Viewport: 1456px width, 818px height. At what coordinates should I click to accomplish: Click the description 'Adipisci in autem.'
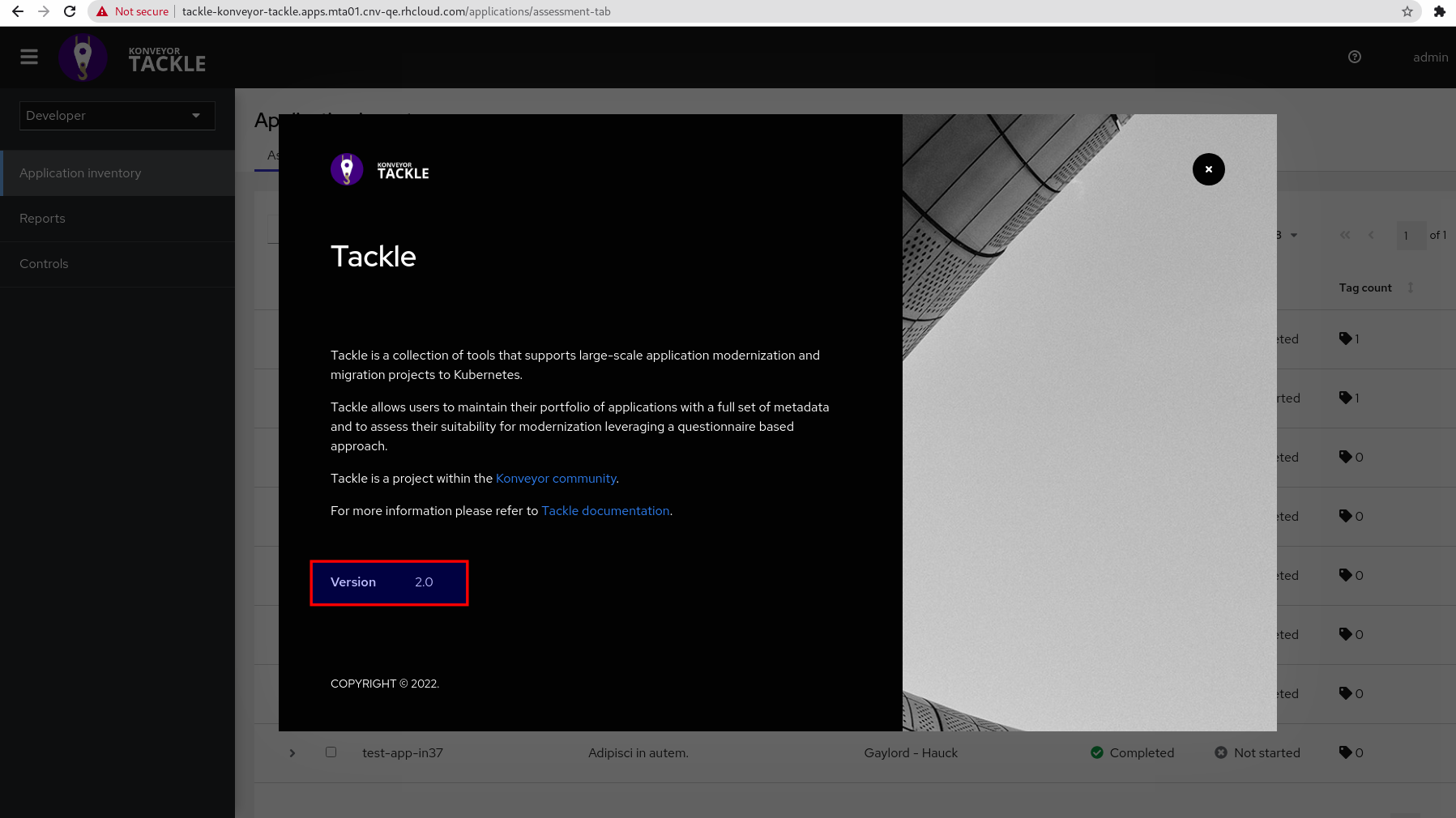point(638,753)
